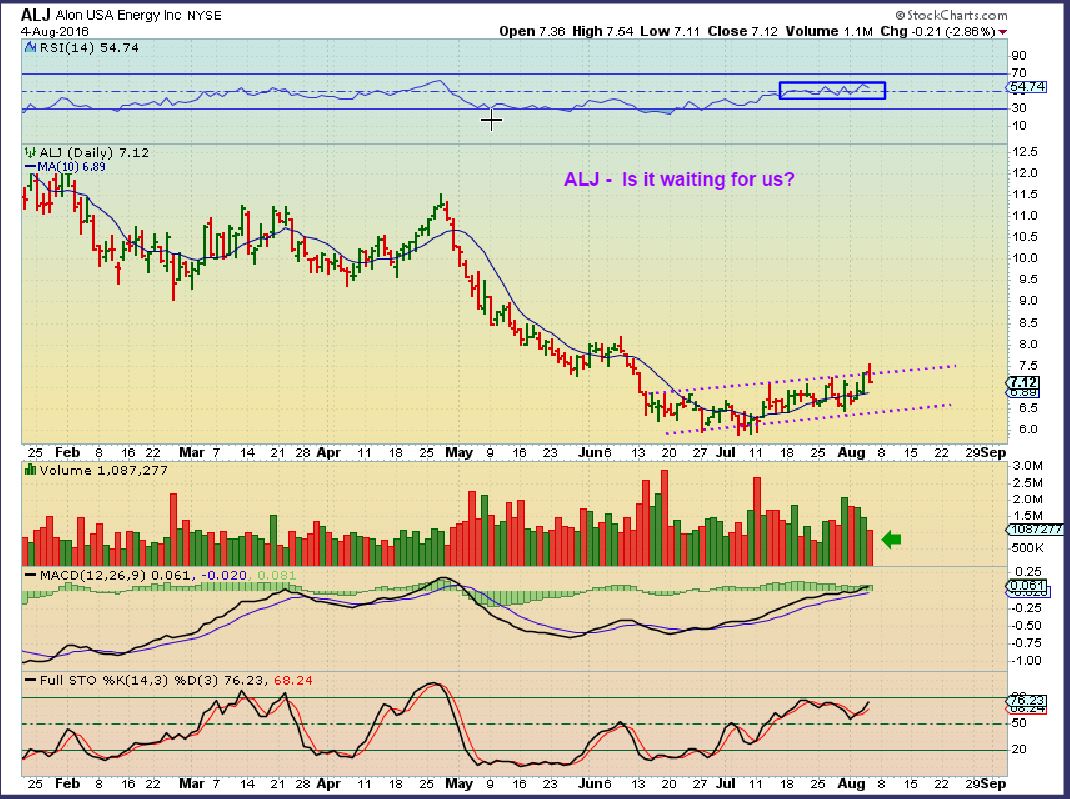Click the RSI(14) 54.74 legend label
1070x799 pixels.
point(89,48)
